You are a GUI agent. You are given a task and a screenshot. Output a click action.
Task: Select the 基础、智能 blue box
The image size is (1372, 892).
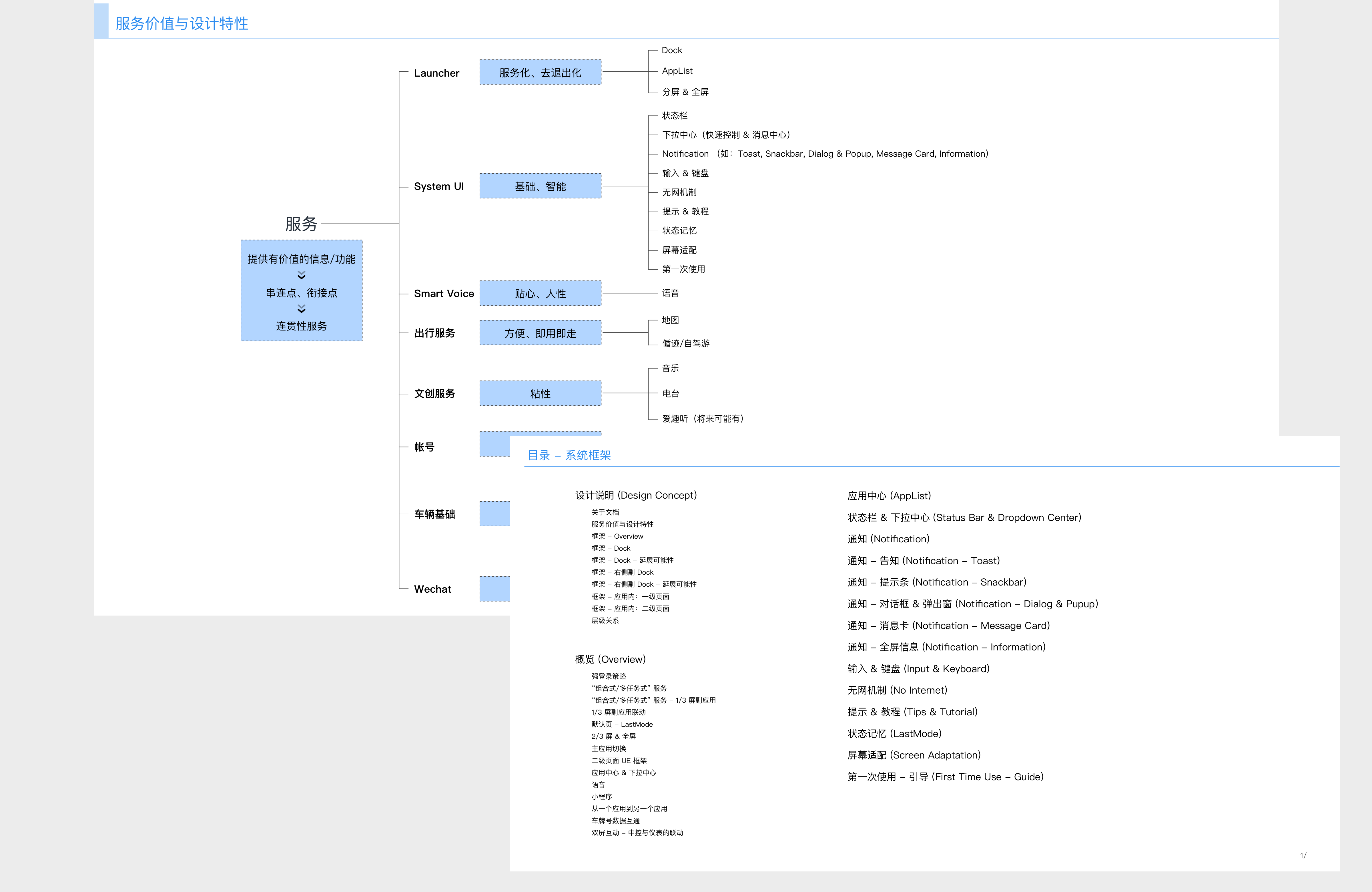coord(540,186)
